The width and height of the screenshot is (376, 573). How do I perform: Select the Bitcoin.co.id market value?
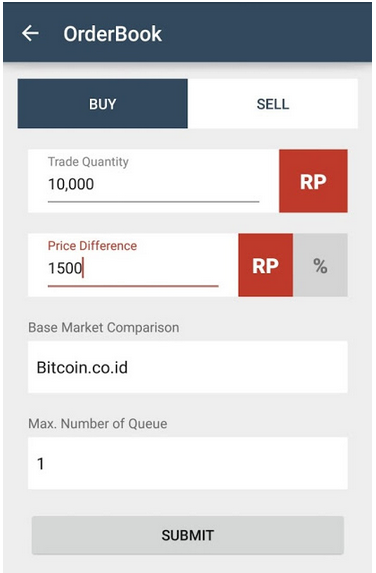(82, 367)
